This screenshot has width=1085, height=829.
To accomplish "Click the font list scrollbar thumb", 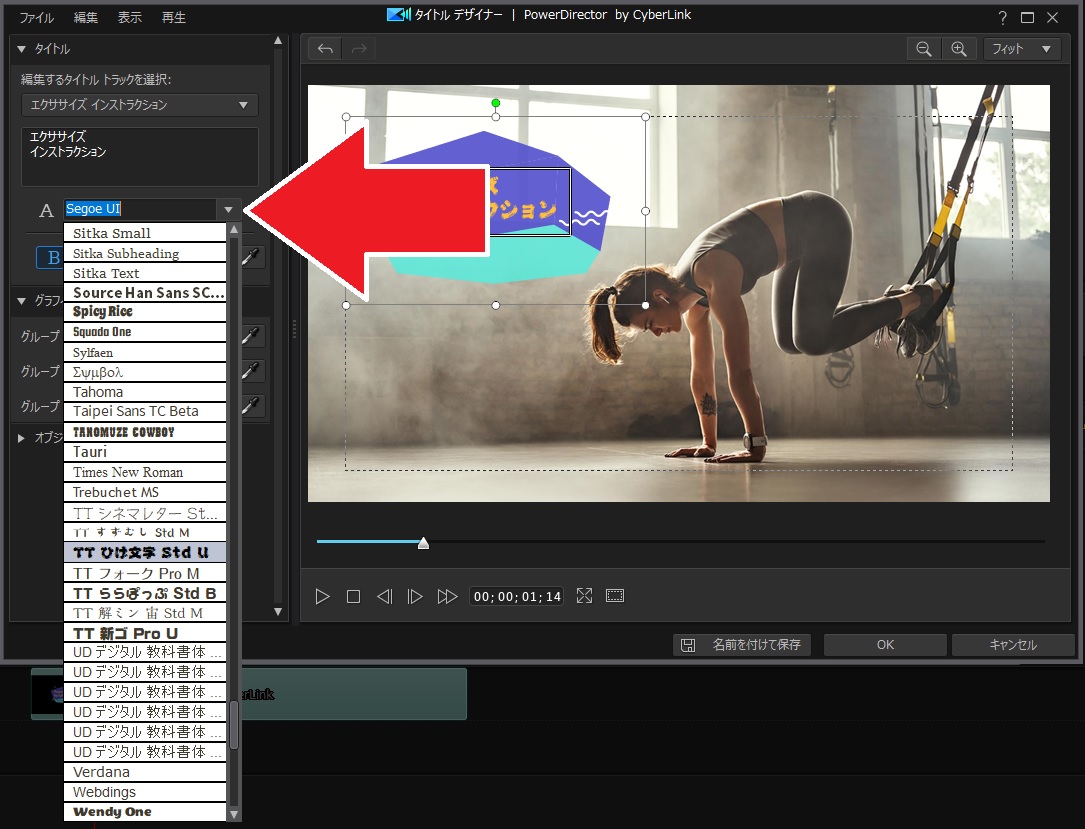I will (x=234, y=725).
